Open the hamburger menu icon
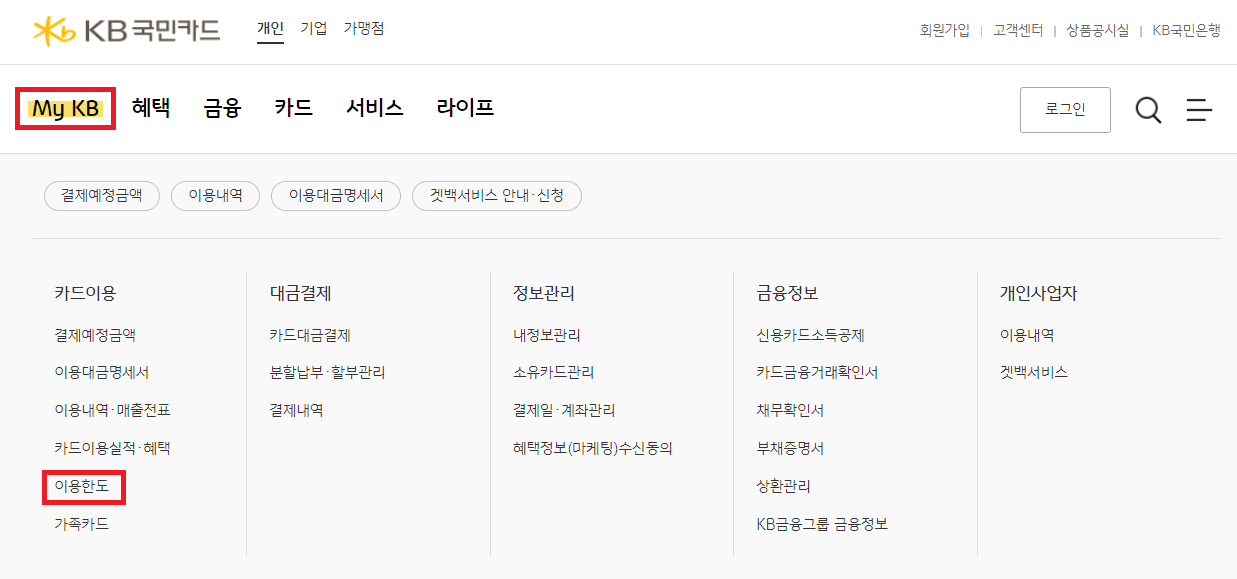This screenshot has height=579, width=1237. (x=1199, y=110)
